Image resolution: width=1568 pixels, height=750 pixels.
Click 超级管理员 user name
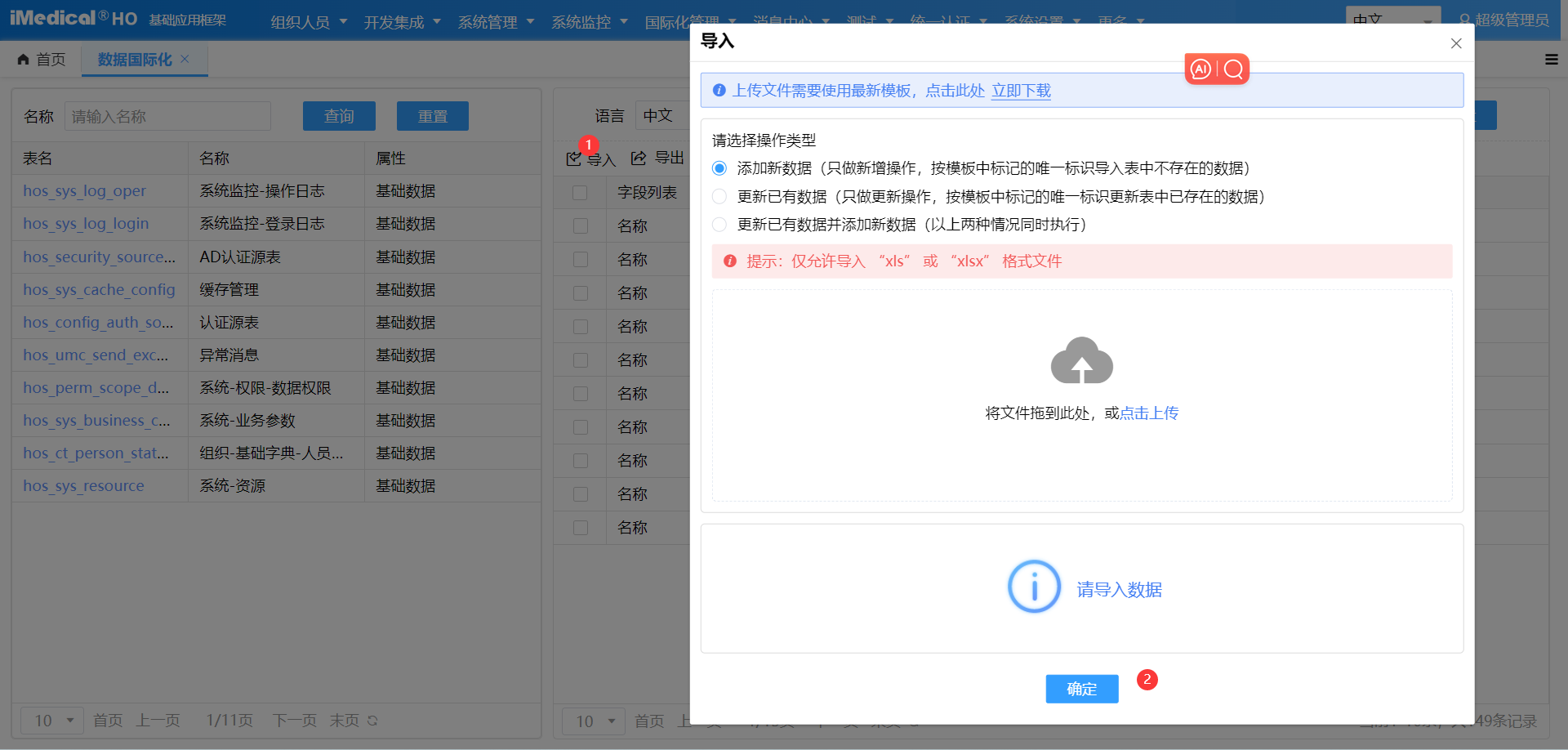[x=1512, y=20]
